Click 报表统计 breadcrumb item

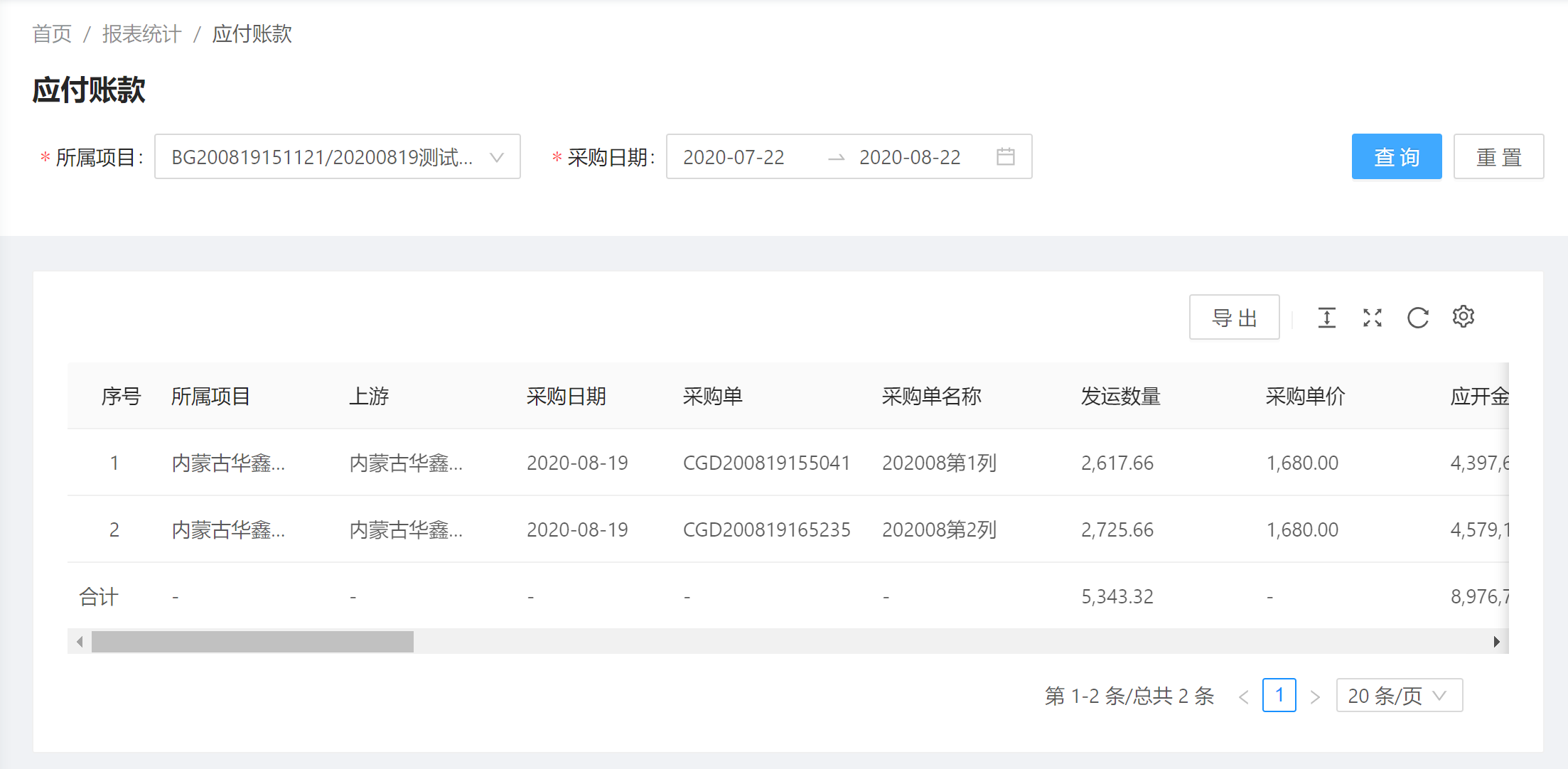click(141, 33)
